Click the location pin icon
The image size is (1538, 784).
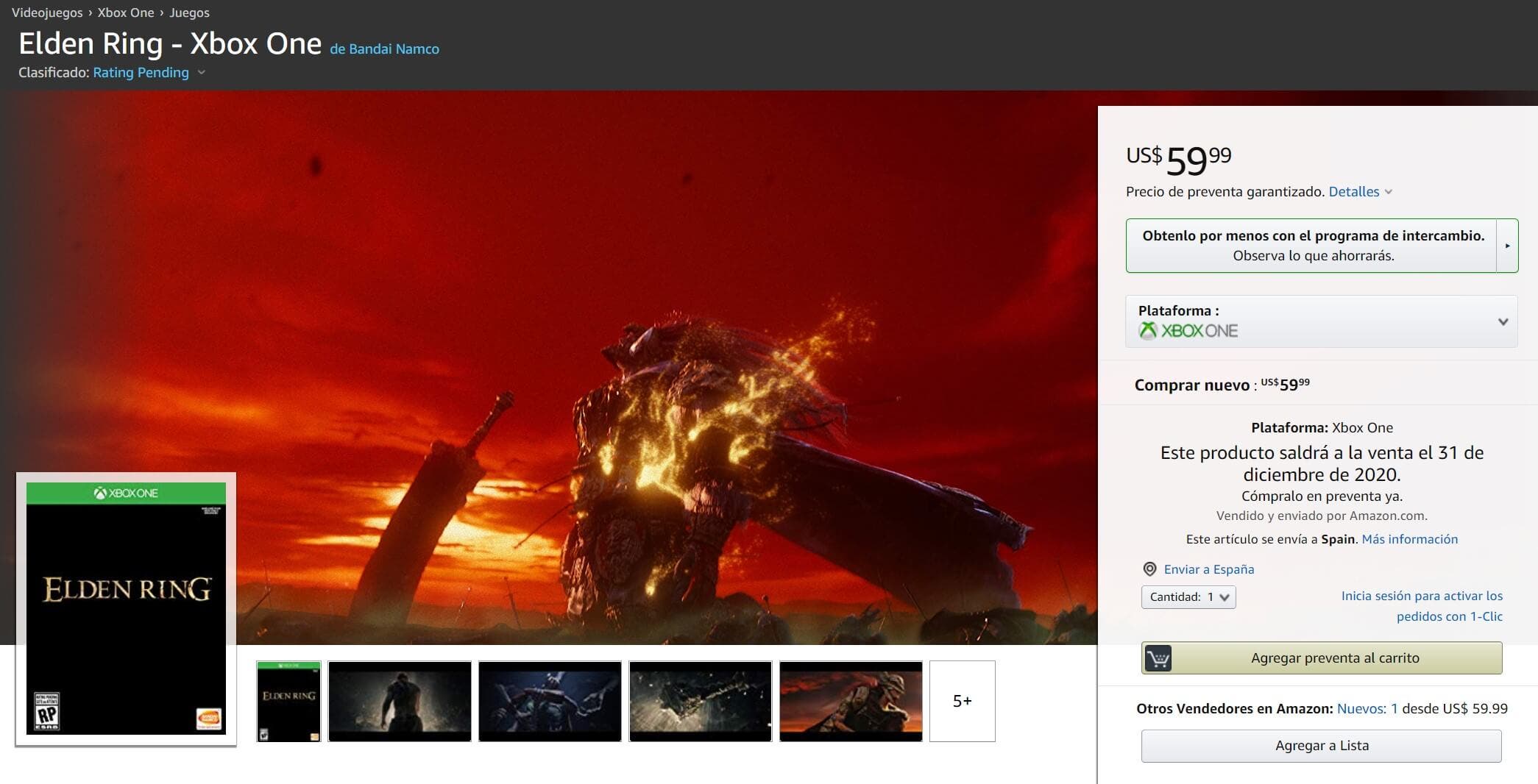(1149, 569)
